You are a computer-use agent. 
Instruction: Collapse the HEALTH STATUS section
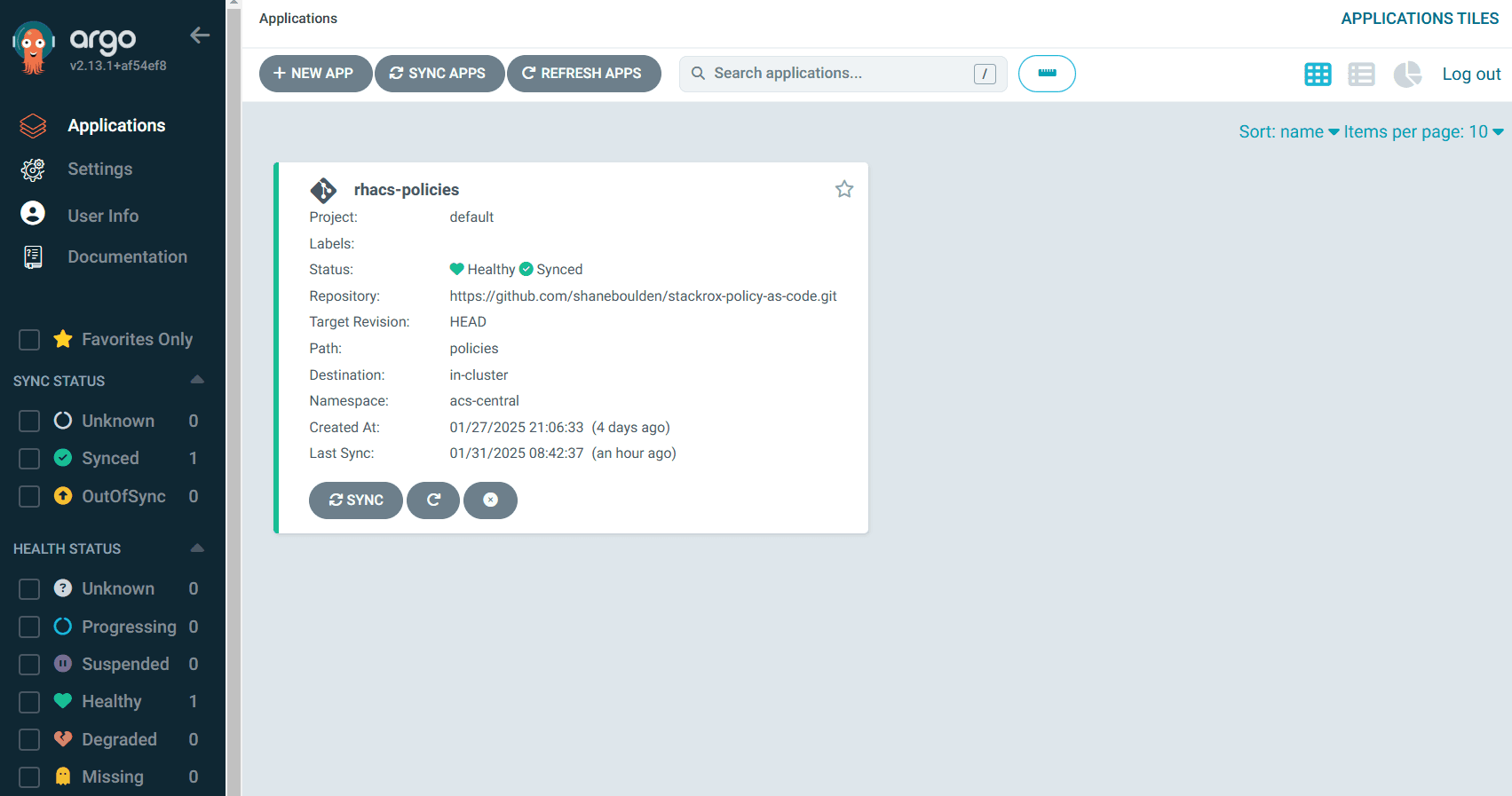[x=197, y=548]
